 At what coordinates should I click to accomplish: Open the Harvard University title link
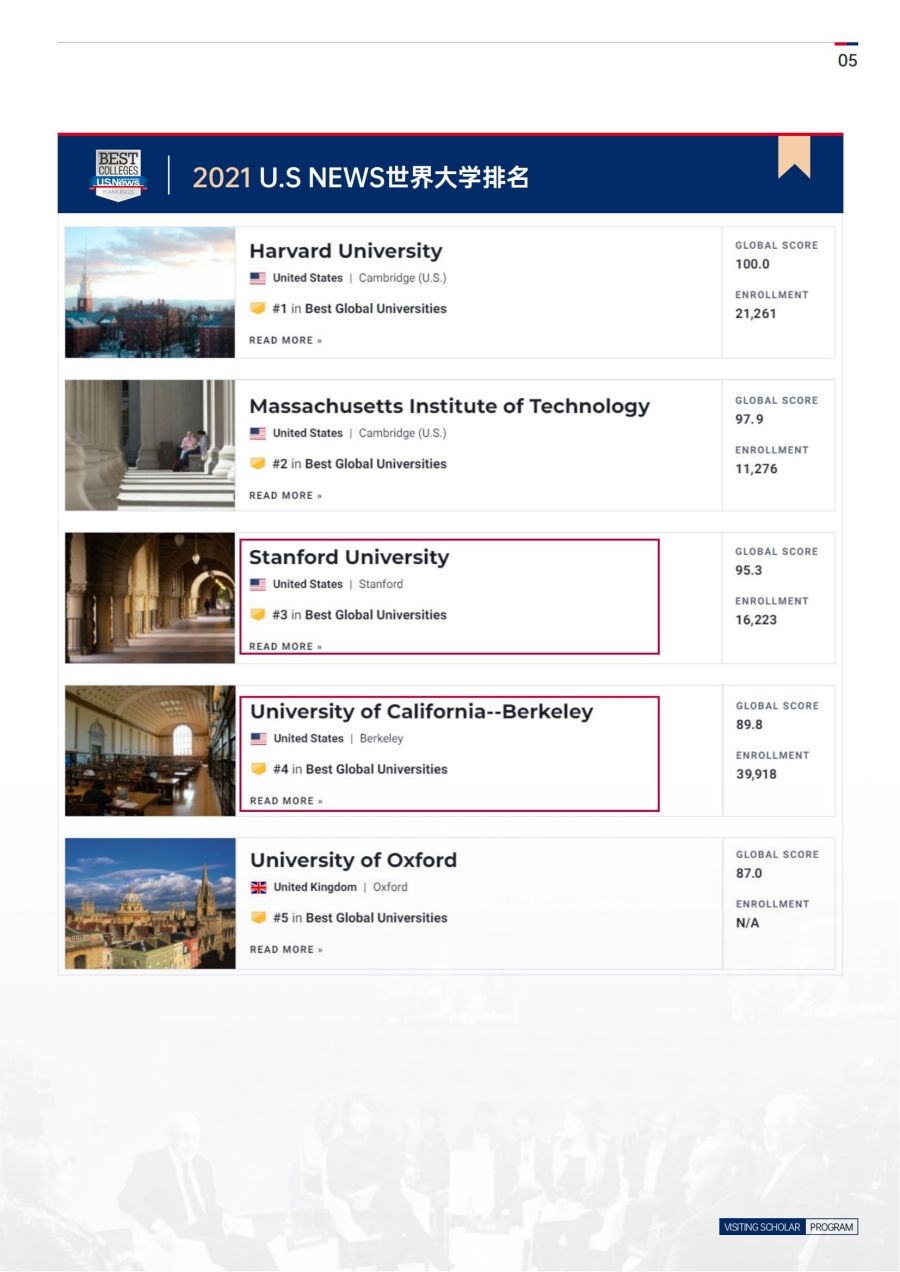click(x=345, y=251)
